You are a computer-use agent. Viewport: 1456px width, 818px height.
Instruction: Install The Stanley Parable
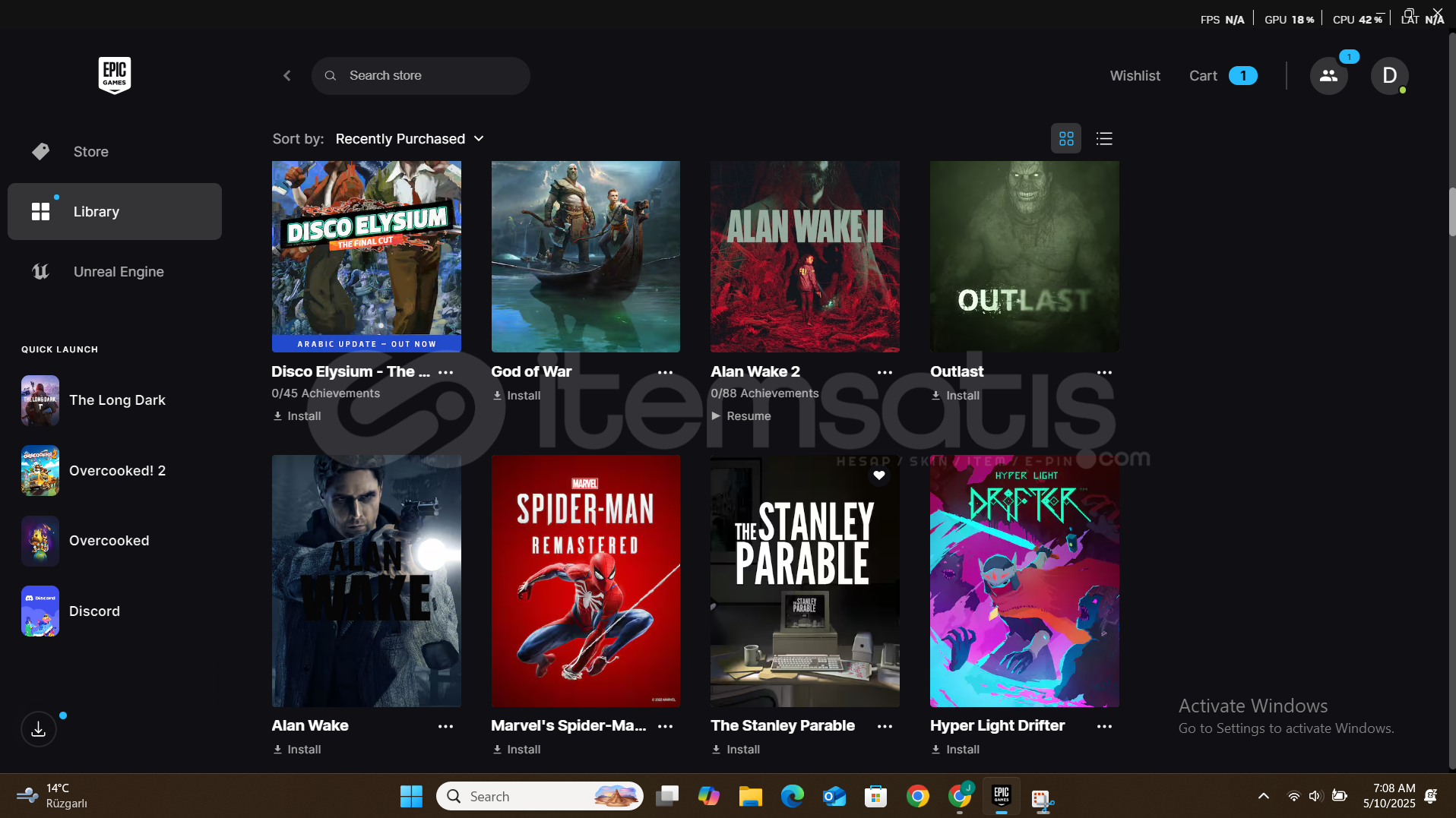tap(736, 750)
